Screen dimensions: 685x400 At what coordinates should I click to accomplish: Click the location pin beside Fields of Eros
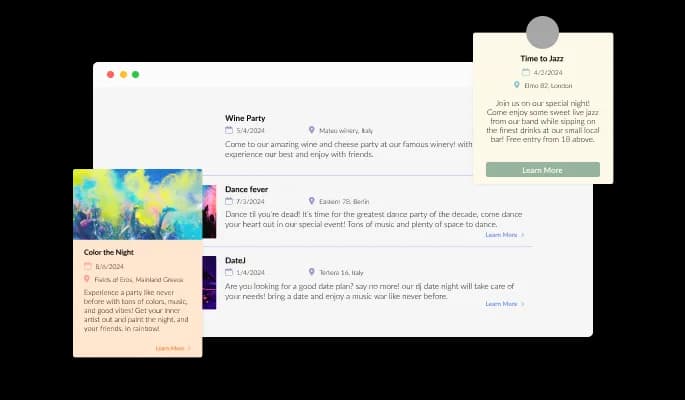[x=87, y=279]
